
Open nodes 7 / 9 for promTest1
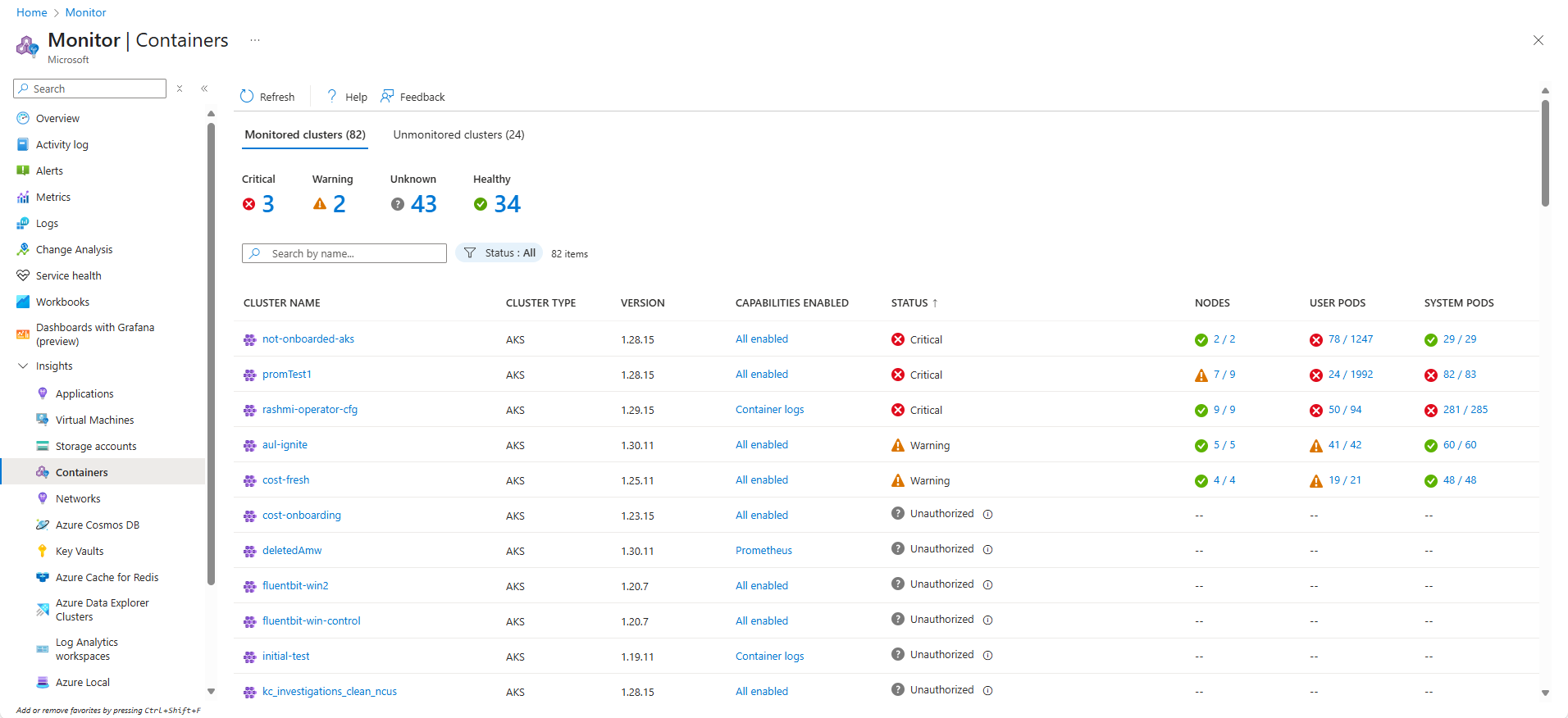click(x=1224, y=375)
